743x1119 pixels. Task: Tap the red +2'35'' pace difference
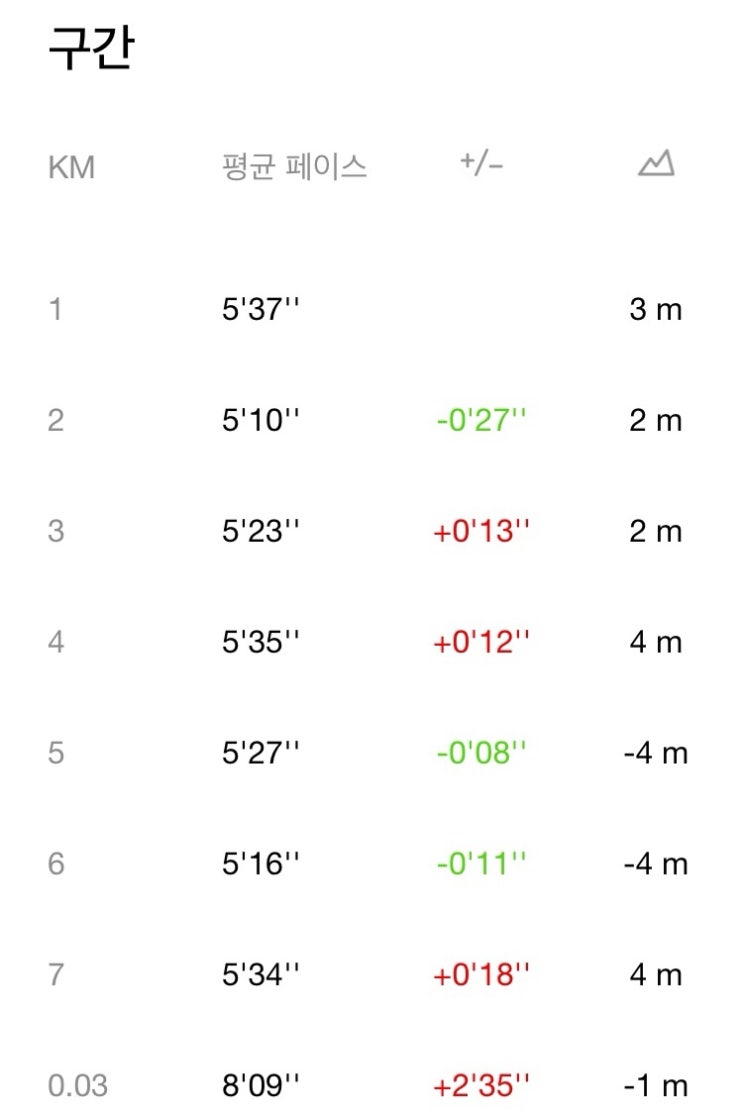click(x=481, y=1085)
